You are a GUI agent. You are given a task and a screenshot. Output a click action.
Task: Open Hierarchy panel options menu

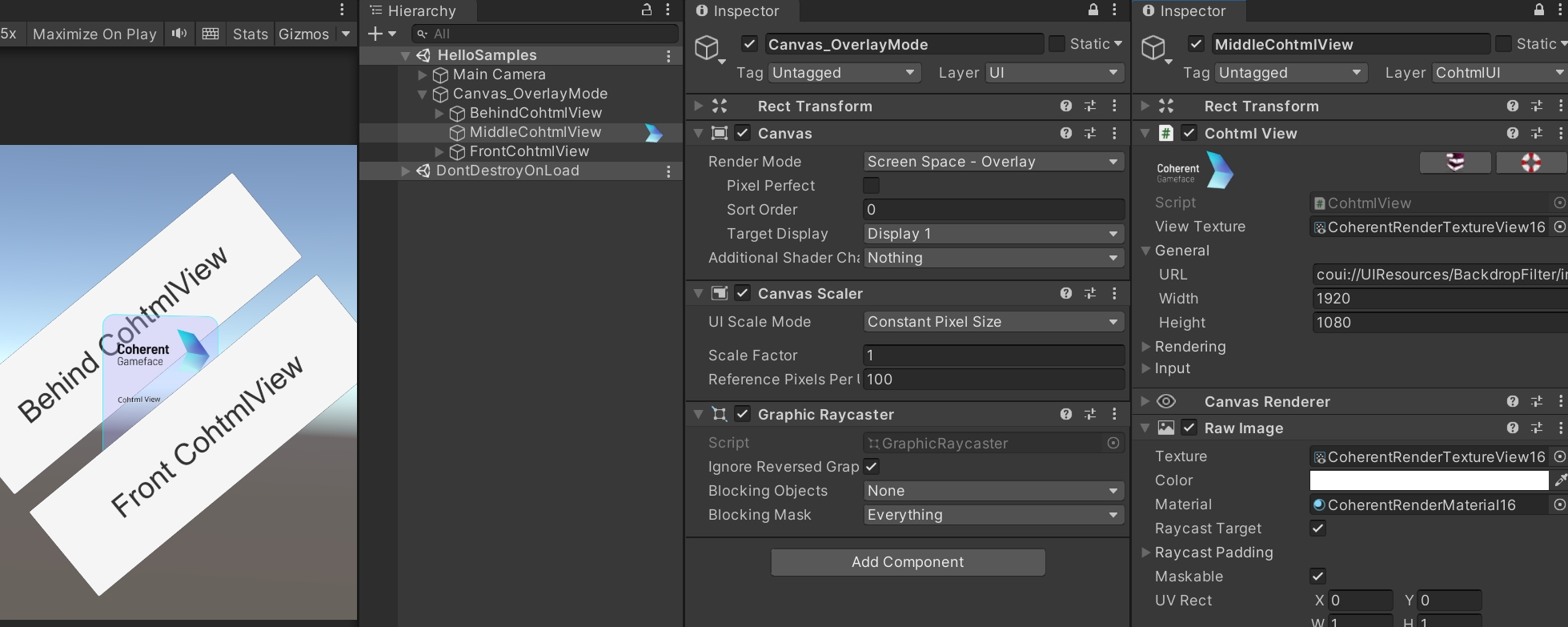[x=668, y=10]
